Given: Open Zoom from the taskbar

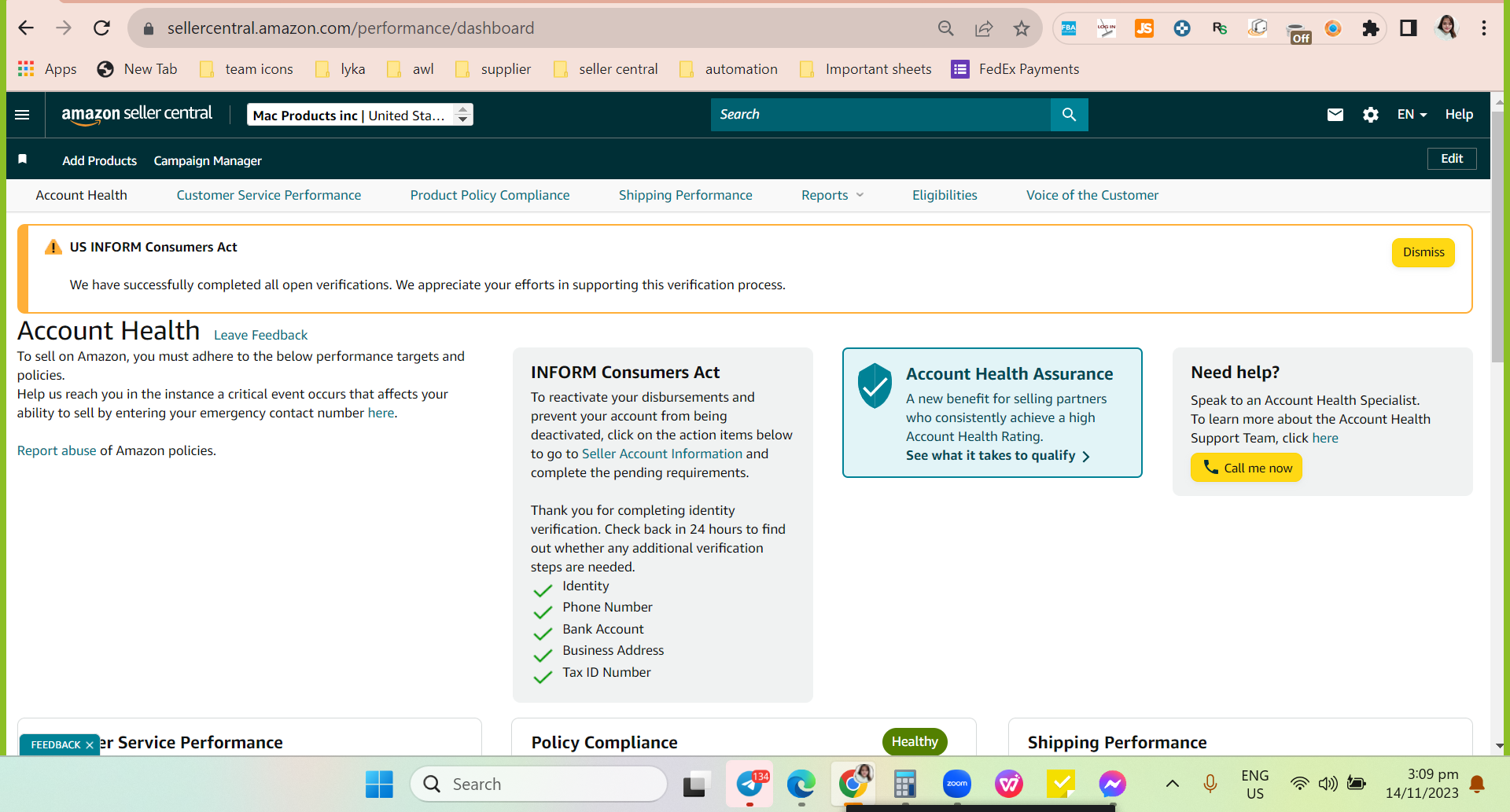Looking at the screenshot, I should tap(957, 784).
